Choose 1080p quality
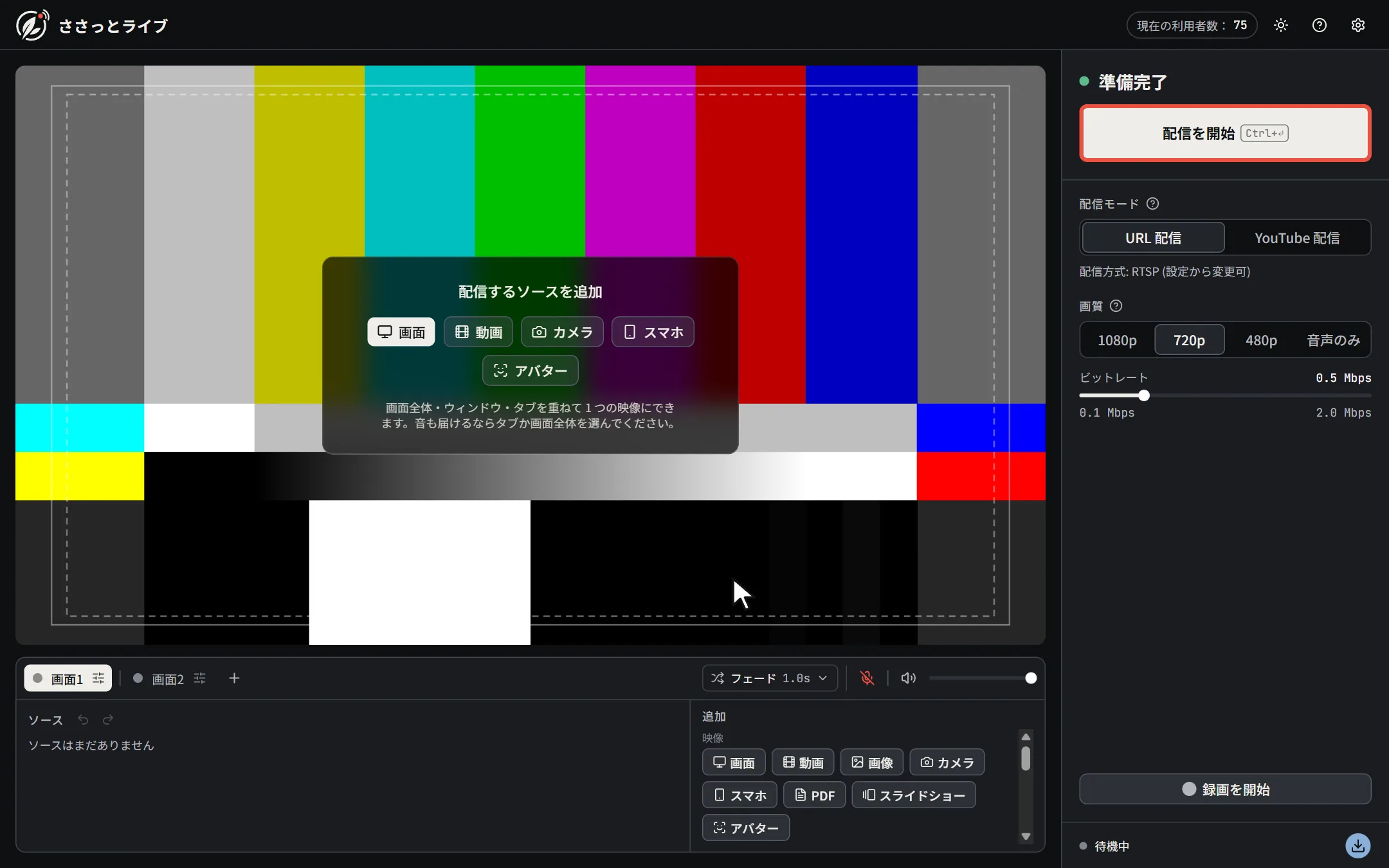The width and height of the screenshot is (1389, 868). click(x=1117, y=340)
